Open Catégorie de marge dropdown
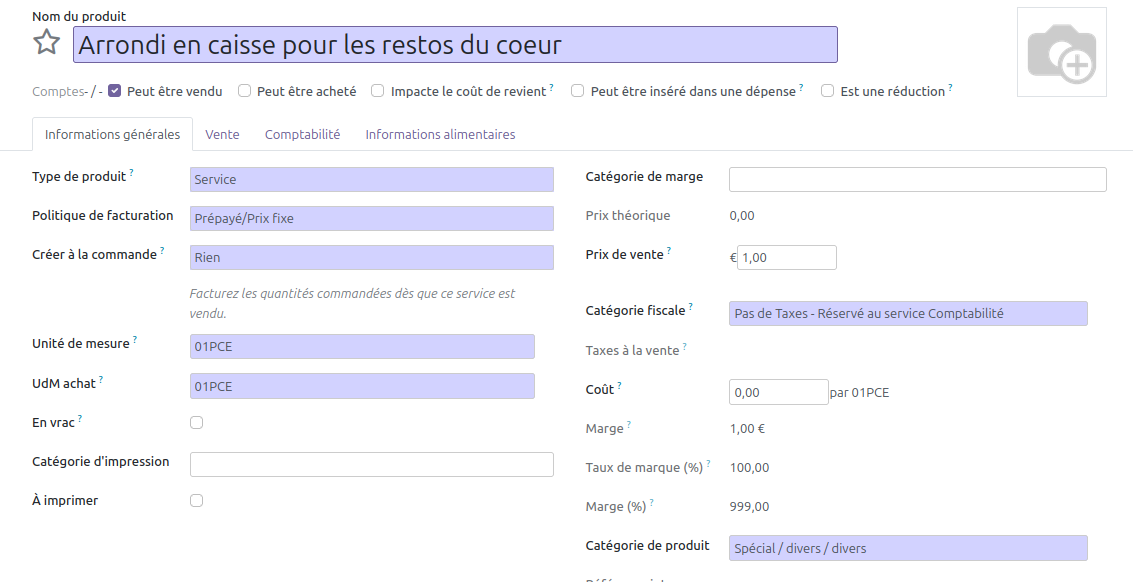The image size is (1133, 582). [917, 179]
